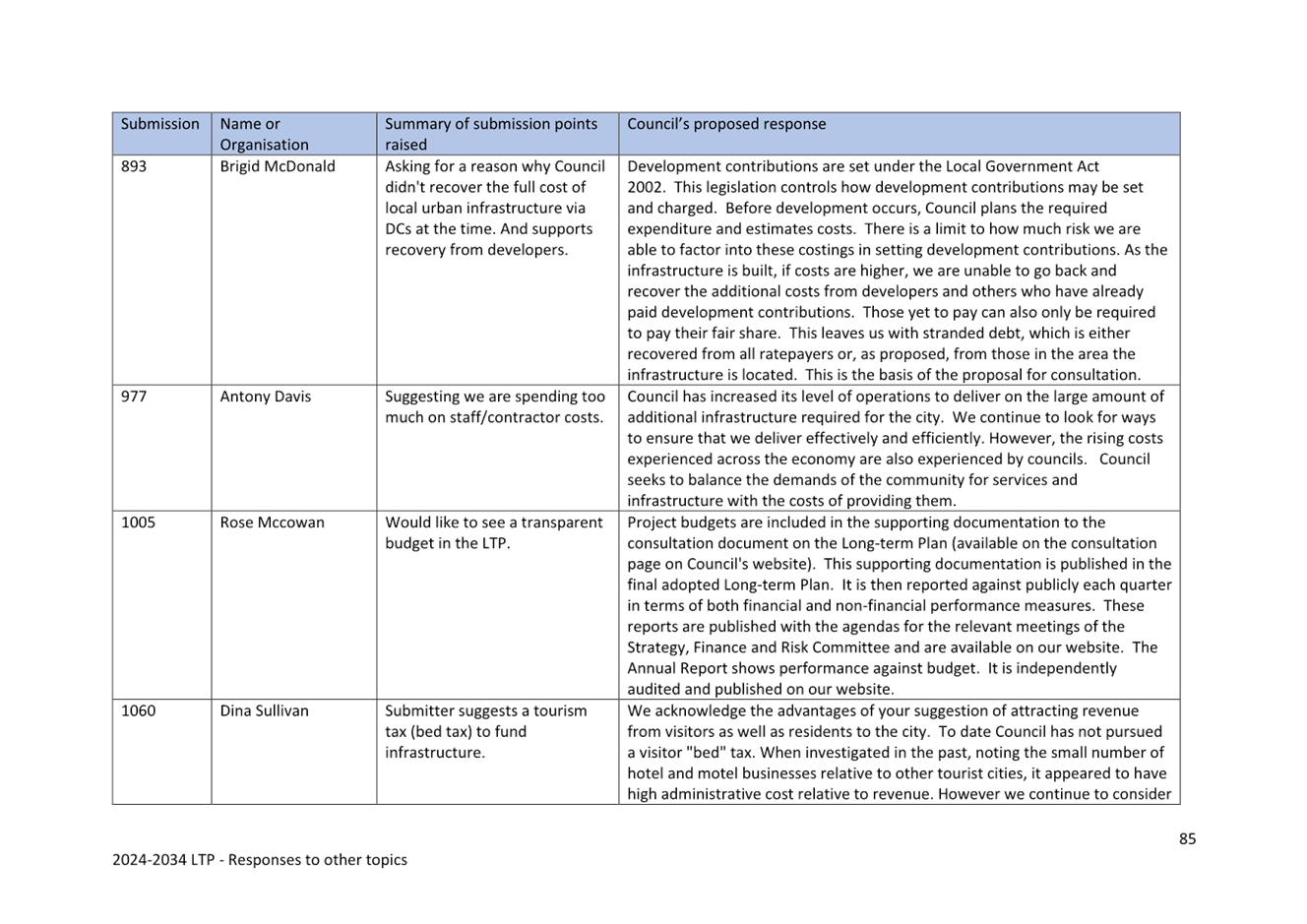Click the name Brigid McDonald
1307x924 pixels.
278,166
